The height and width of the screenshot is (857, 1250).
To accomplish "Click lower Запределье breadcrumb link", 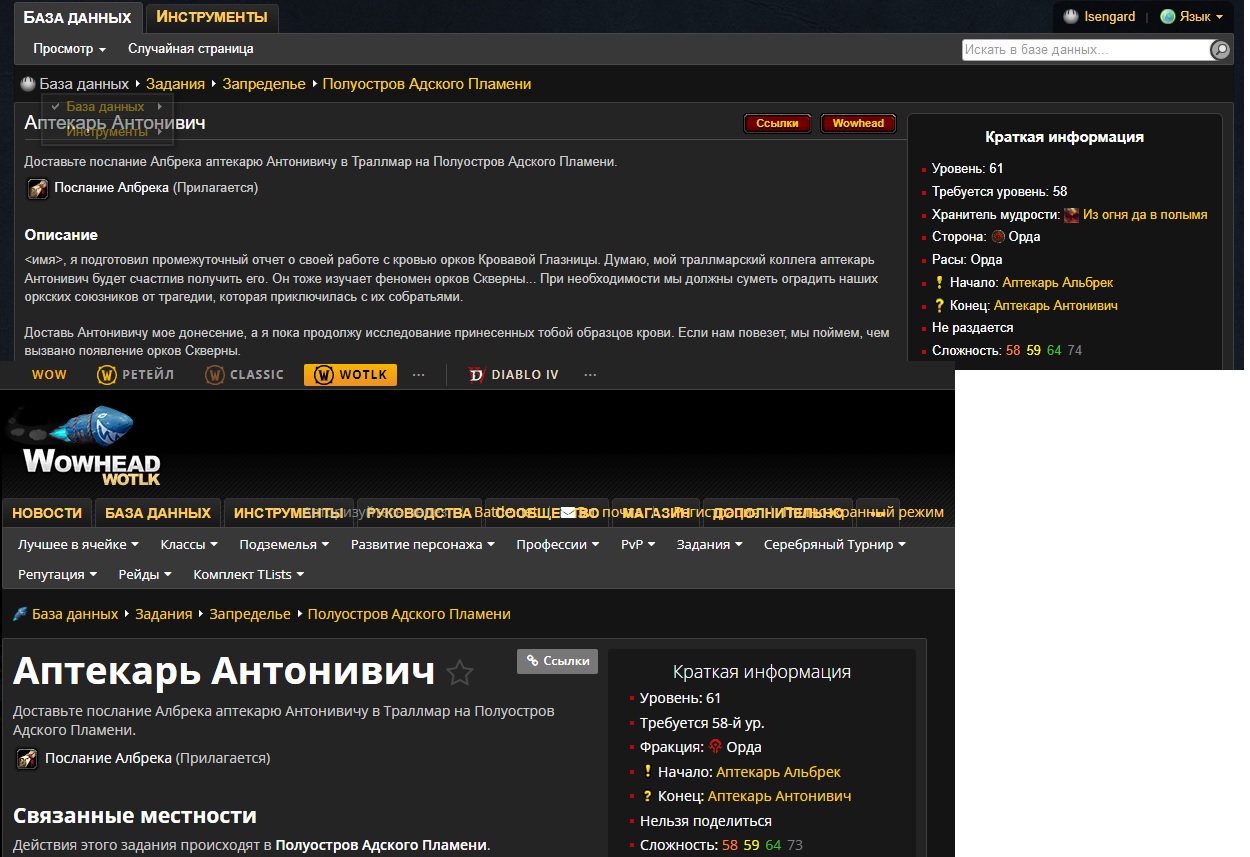I will point(250,614).
